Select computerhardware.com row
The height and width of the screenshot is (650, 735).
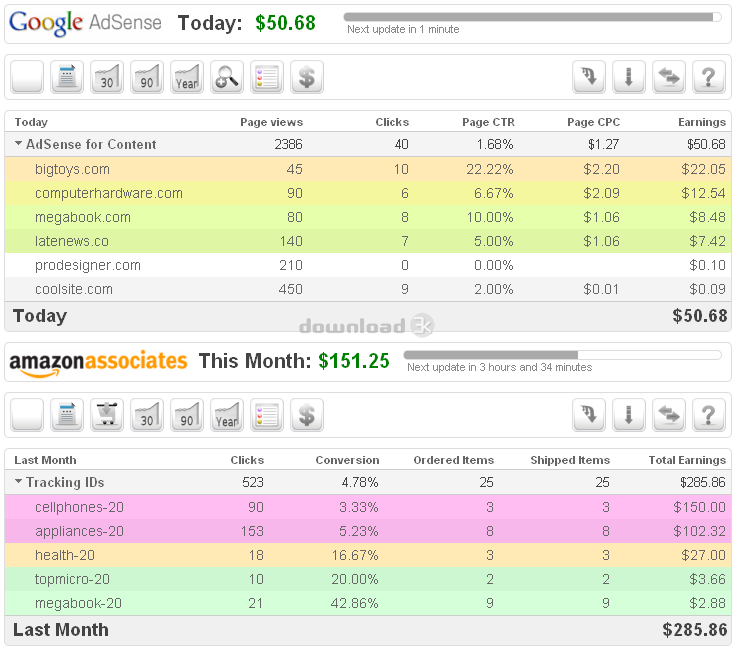[x=368, y=193]
